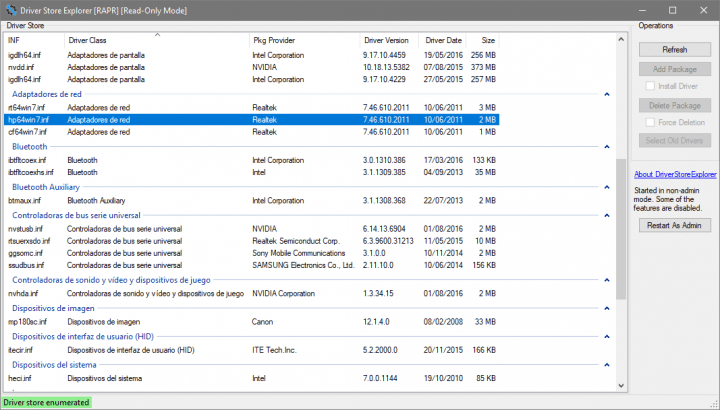Select the ibtfltcoex.inf row
The height and width of the screenshot is (410, 720).
pyautogui.click(x=252, y=160)
